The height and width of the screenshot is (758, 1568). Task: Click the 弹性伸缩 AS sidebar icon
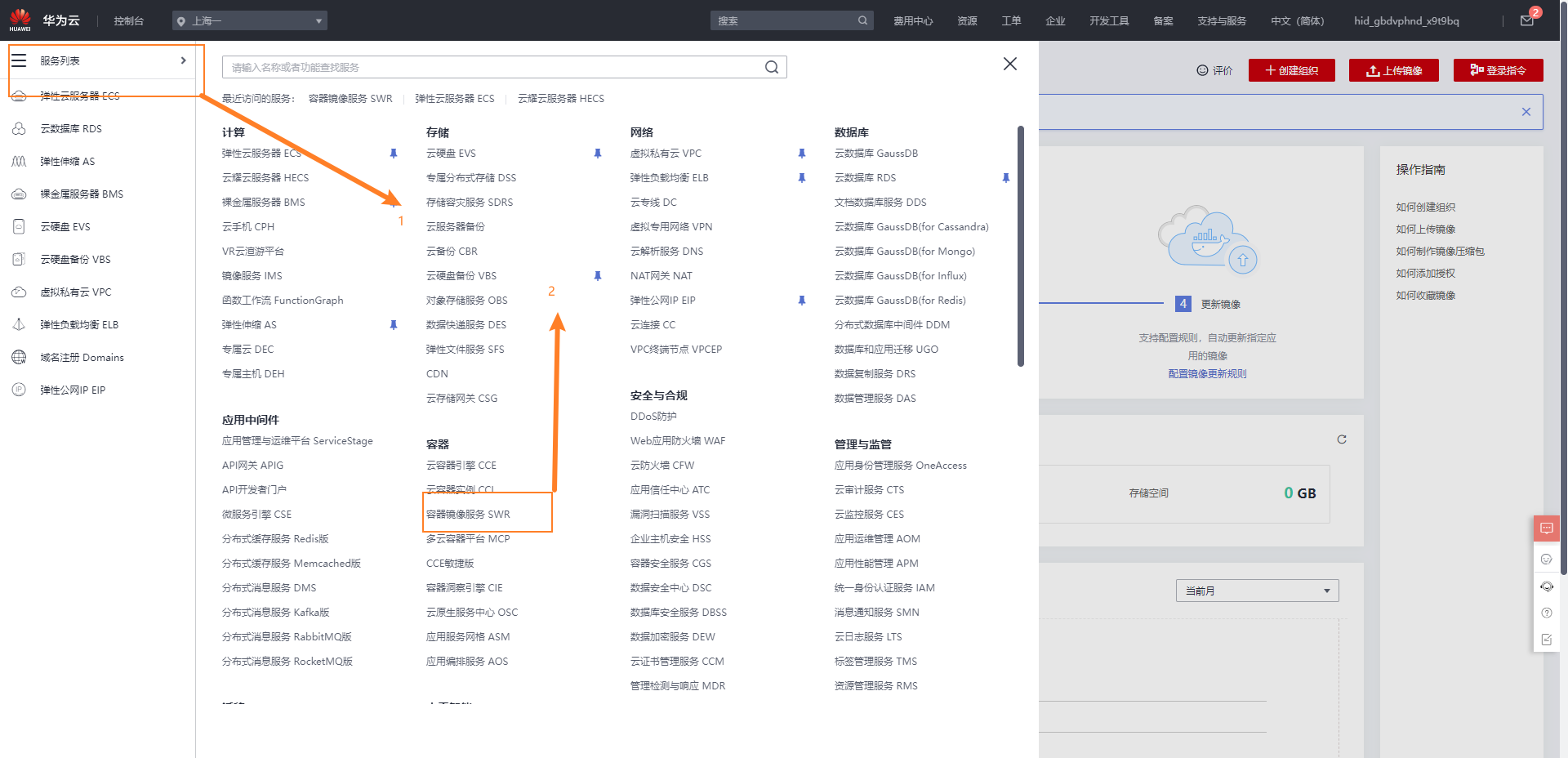[19, 161]
